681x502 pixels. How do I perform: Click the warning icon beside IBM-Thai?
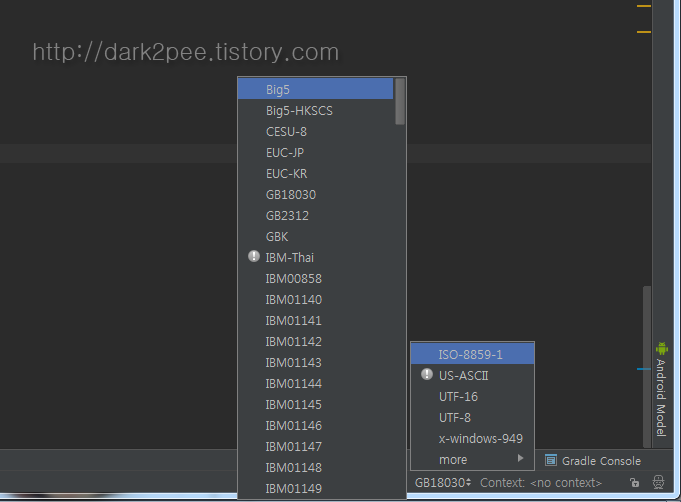coord(254,256)
